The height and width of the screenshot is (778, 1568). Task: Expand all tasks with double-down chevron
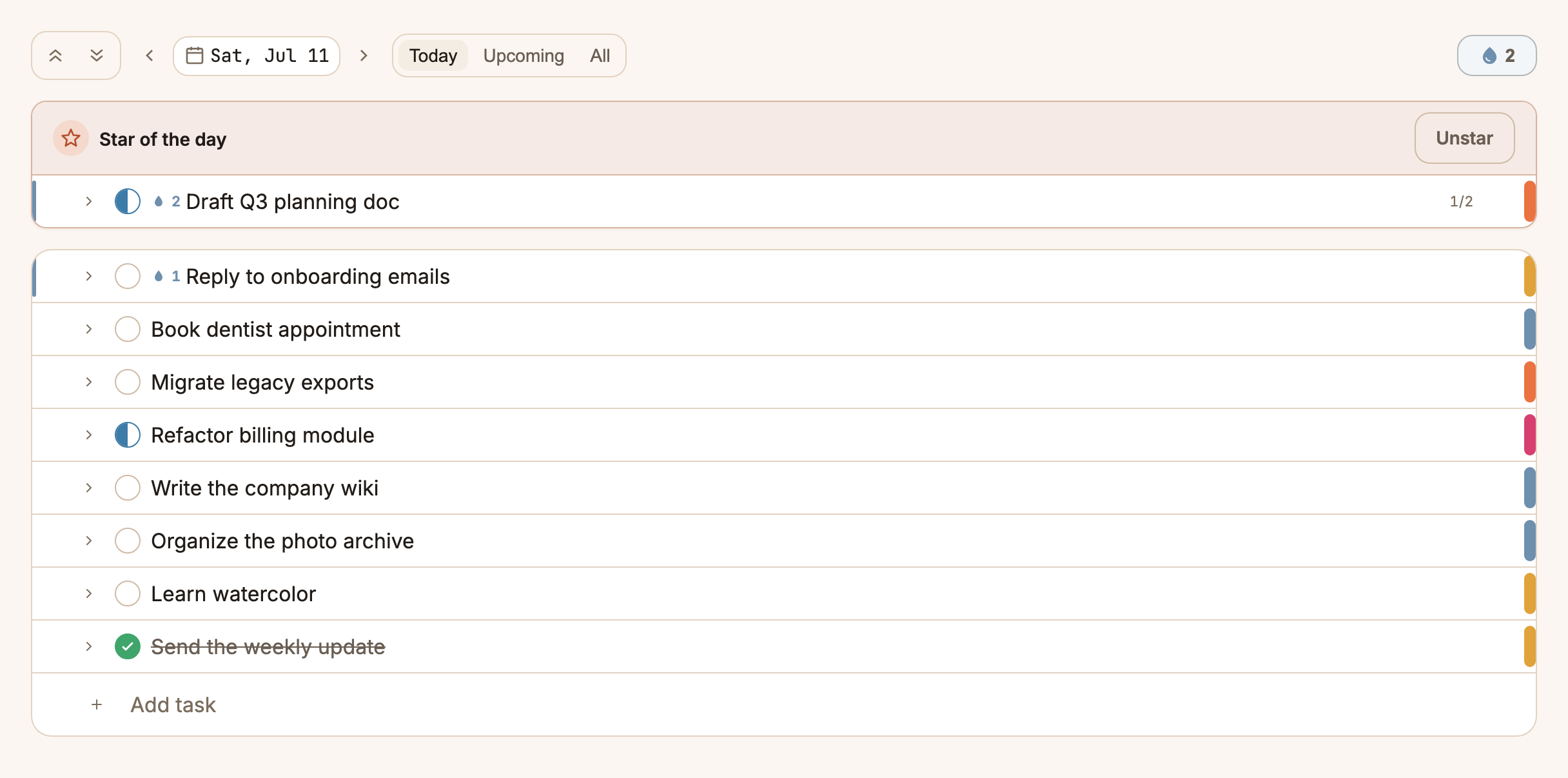(97, 55)
